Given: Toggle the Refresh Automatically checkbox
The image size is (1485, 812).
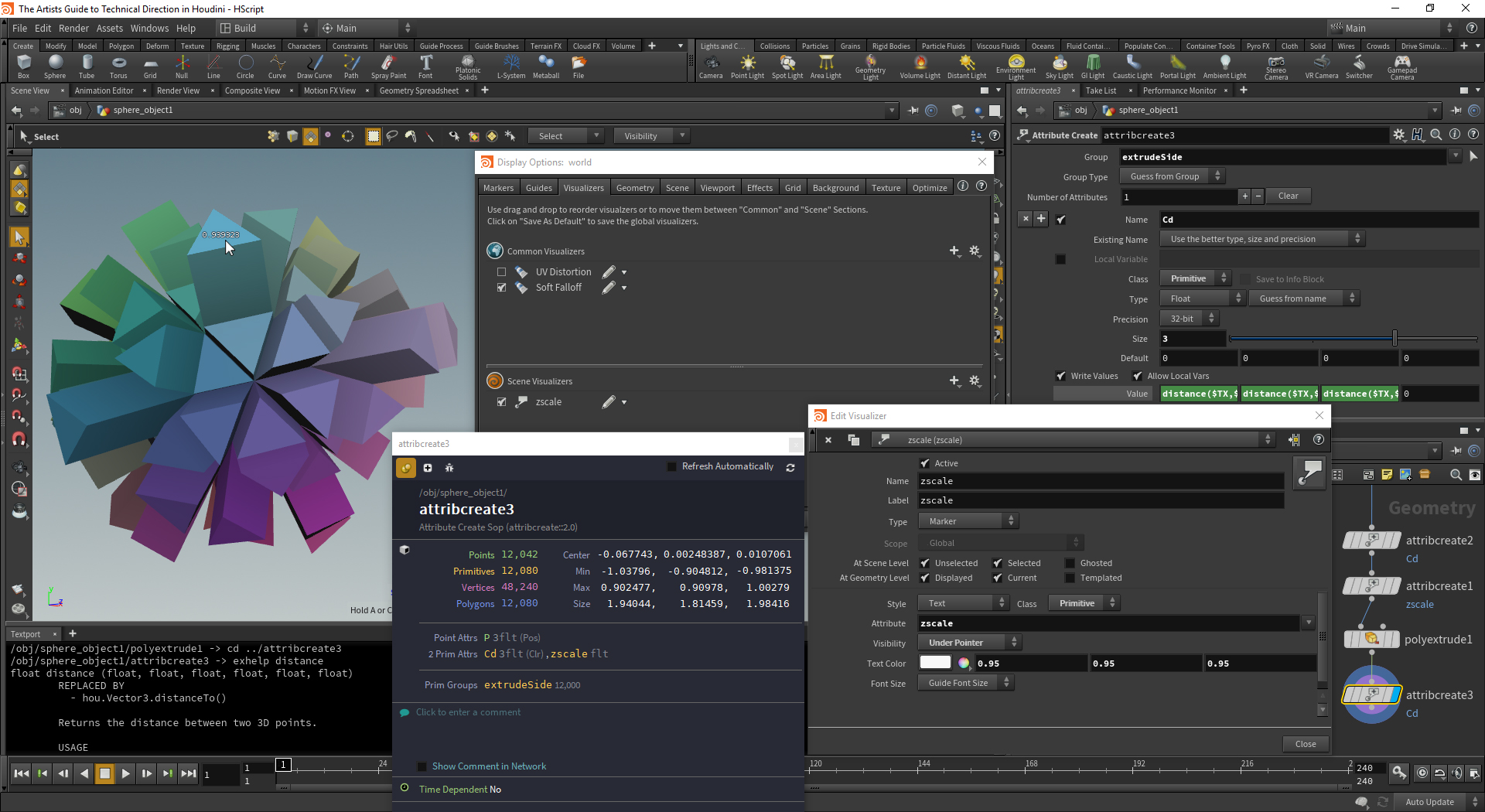Looking at the screenshot, I should [x=671, y=466].
